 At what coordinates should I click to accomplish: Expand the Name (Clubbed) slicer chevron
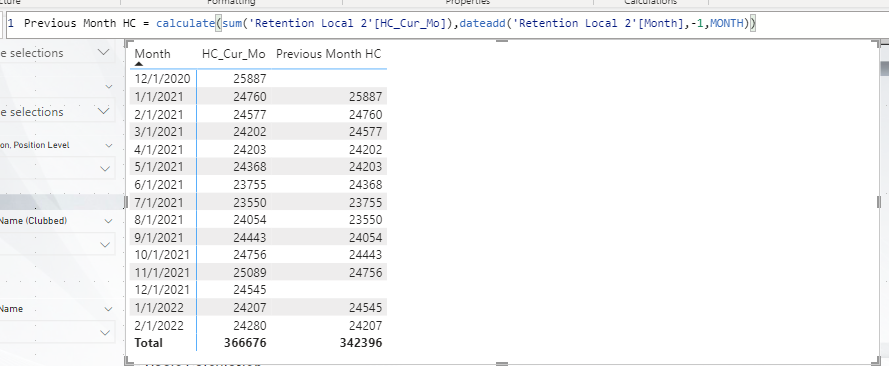point(108,221)
